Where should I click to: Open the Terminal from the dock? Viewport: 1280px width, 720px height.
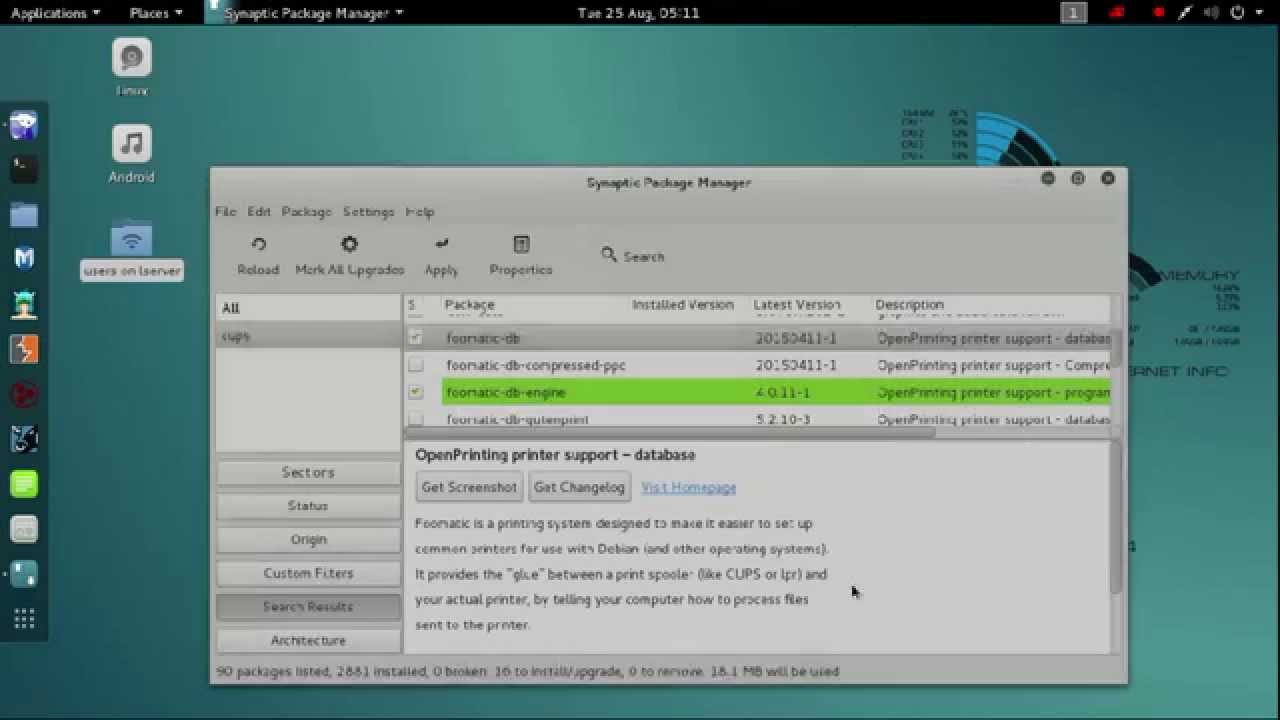(24, 169)
